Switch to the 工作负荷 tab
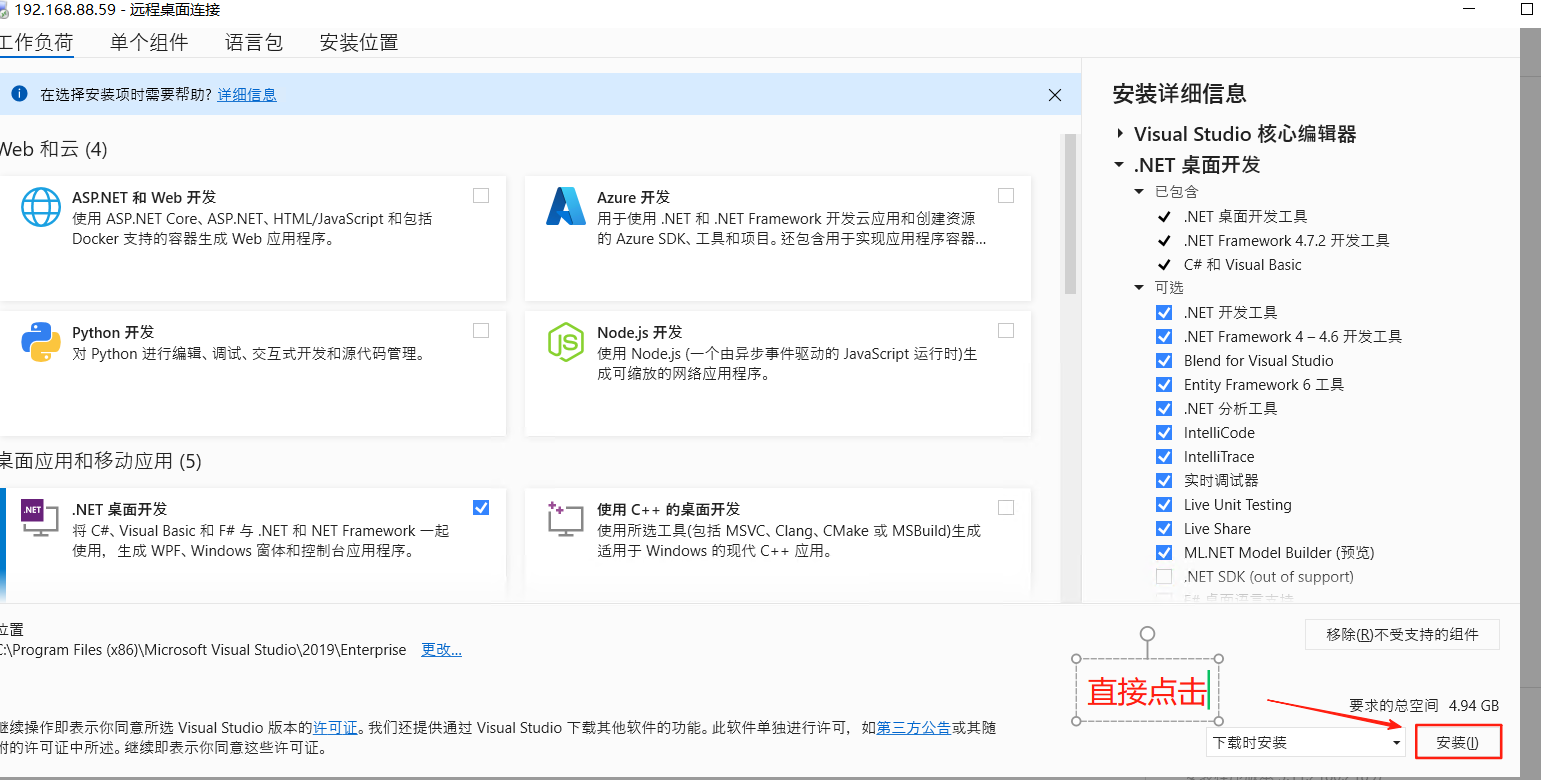The image size is (1541, 780). tap(37, 42)
